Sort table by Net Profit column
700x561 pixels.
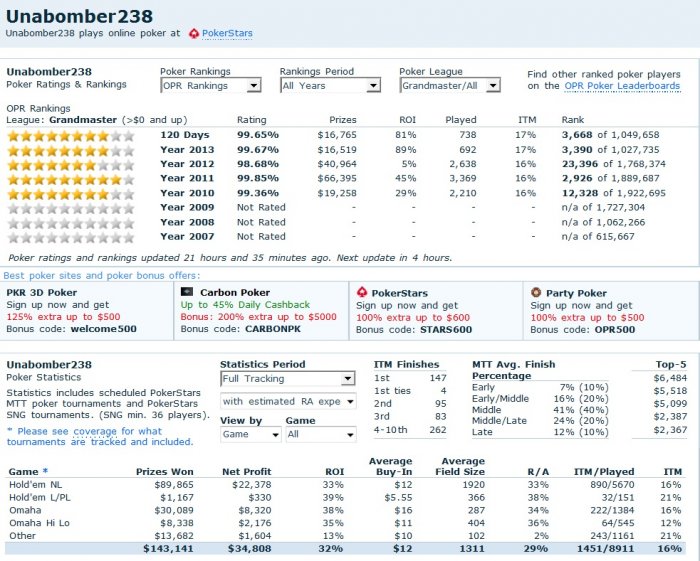tap(246, 472)
